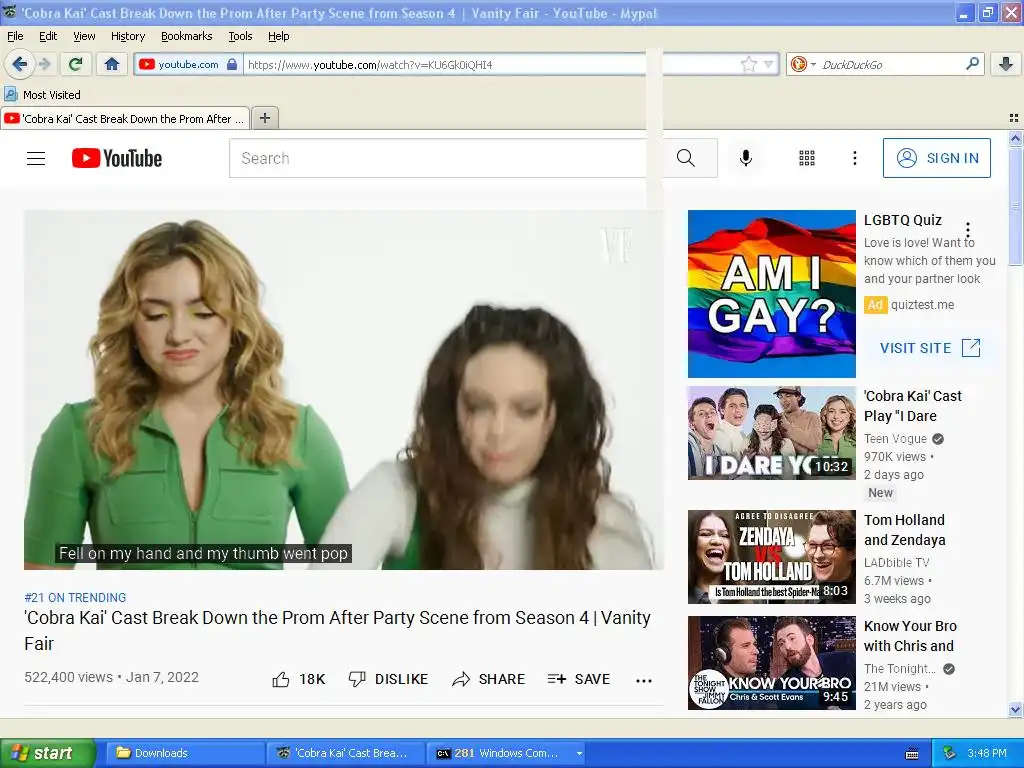Click the YouTube logo
The height and width of the screenshot is (768, 1024).
coord(117,158)
